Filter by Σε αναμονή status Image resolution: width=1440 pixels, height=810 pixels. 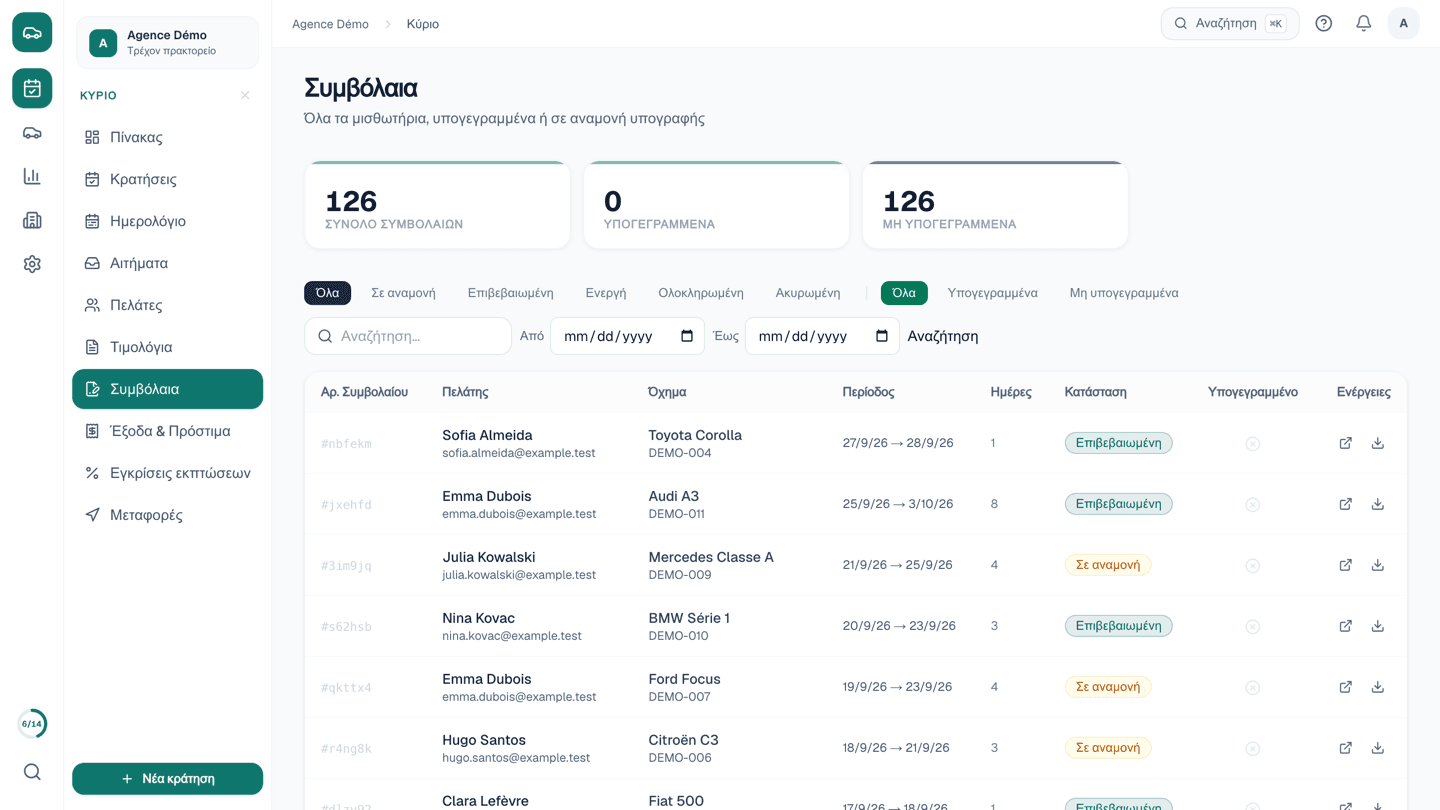tap(403, 293)
